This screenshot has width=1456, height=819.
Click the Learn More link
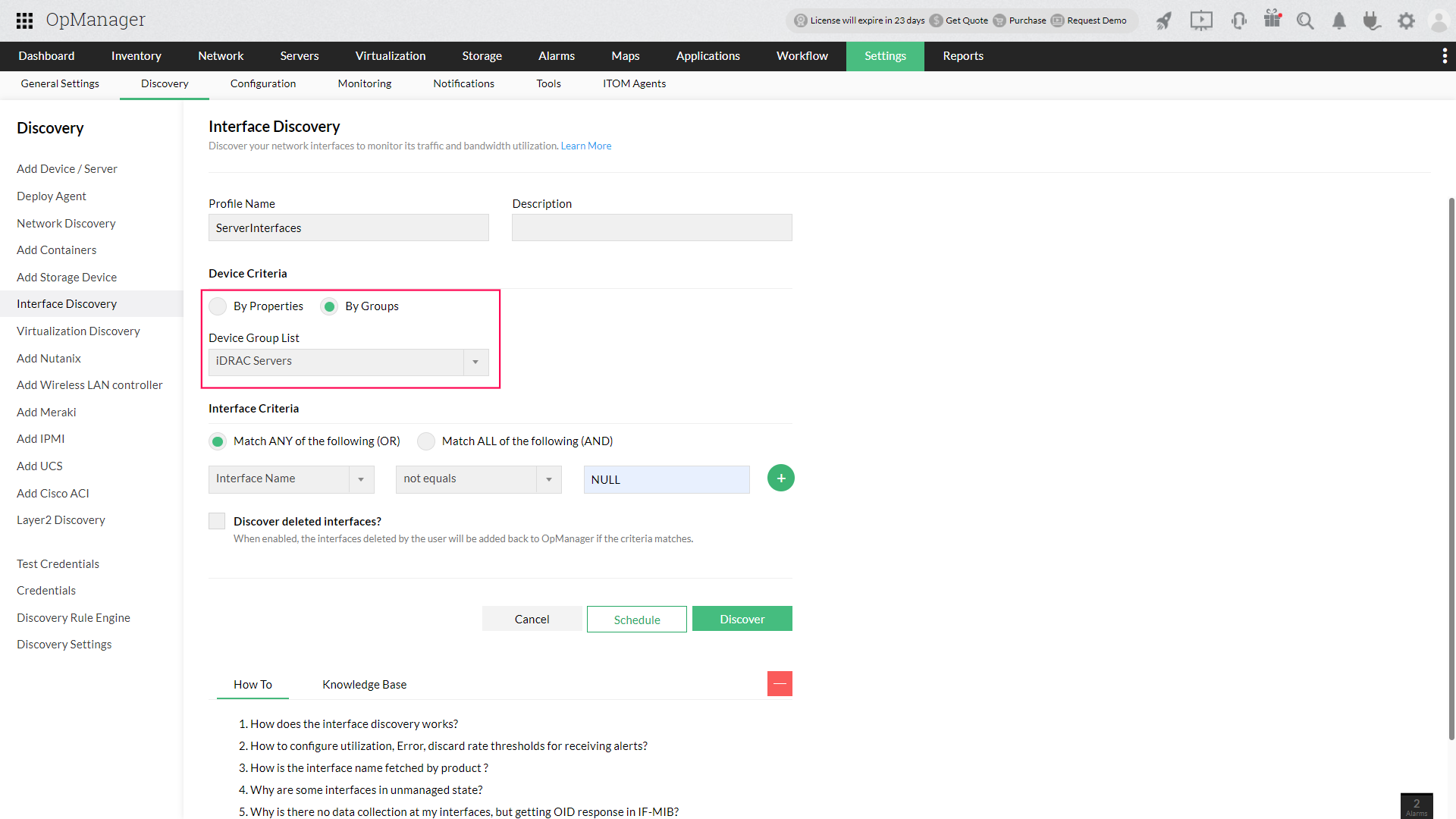(585, 146)
